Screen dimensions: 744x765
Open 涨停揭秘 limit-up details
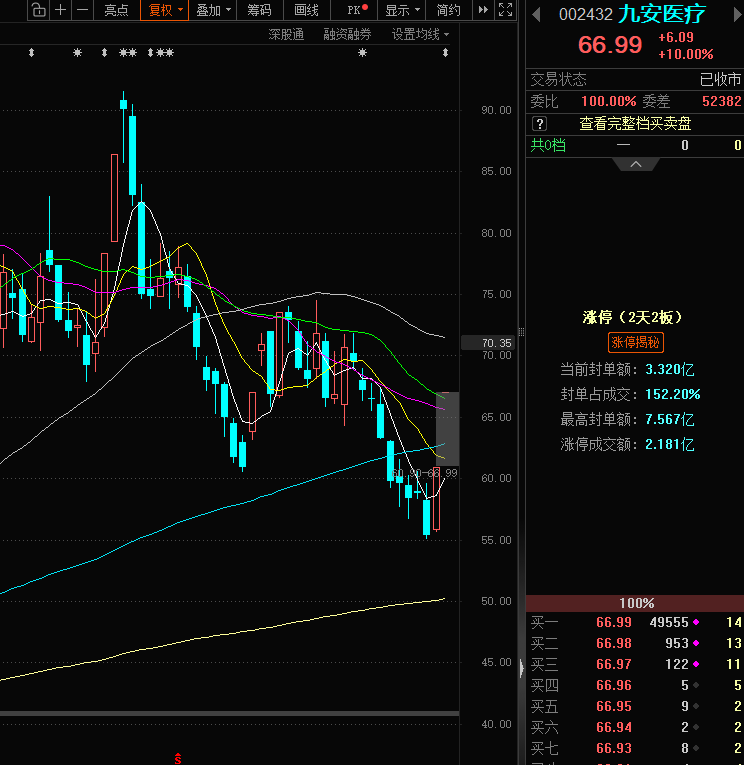[x=636, y=342]
